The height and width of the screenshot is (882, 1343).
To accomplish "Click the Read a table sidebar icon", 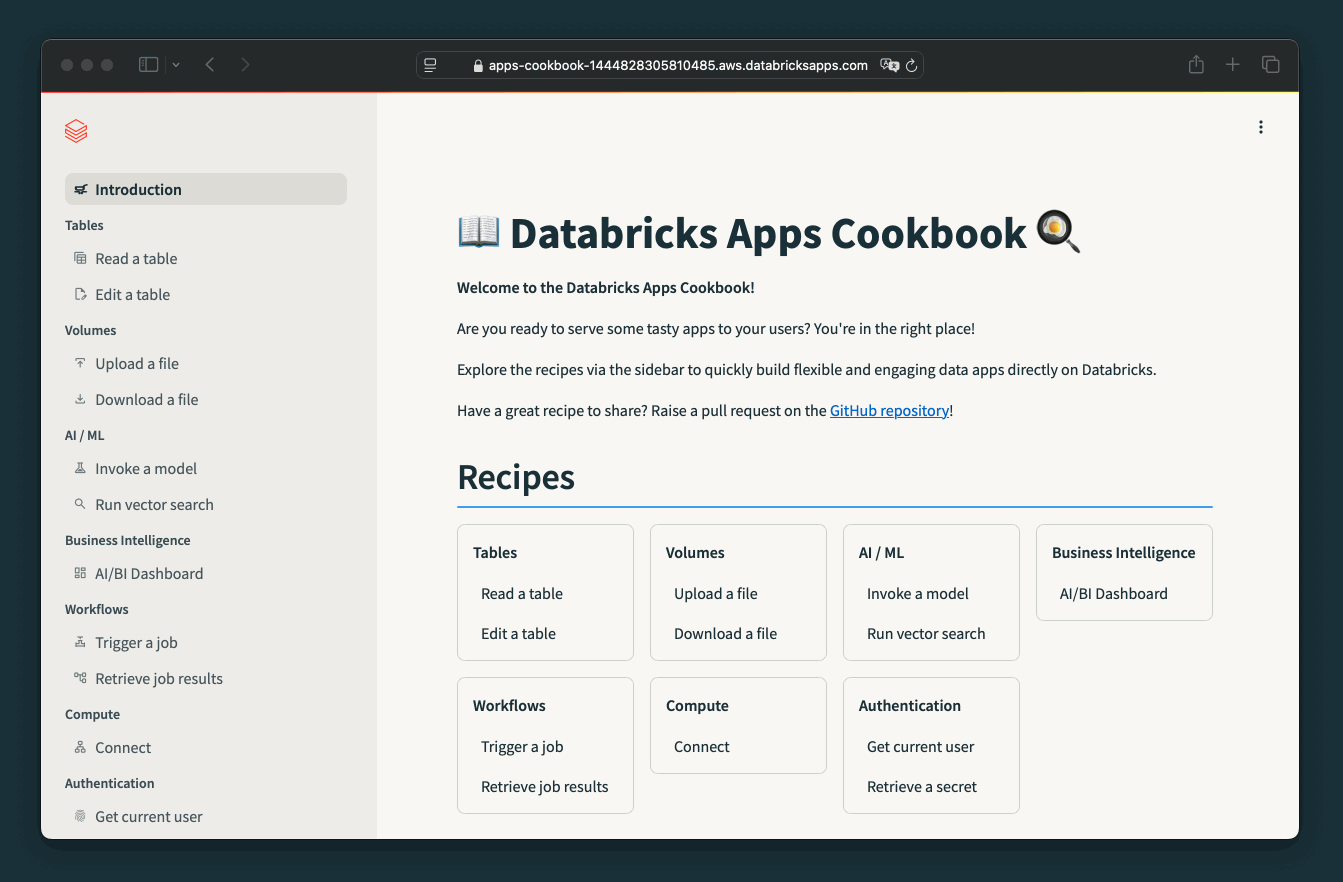I will pyautogui.click(x=80, y=258).
